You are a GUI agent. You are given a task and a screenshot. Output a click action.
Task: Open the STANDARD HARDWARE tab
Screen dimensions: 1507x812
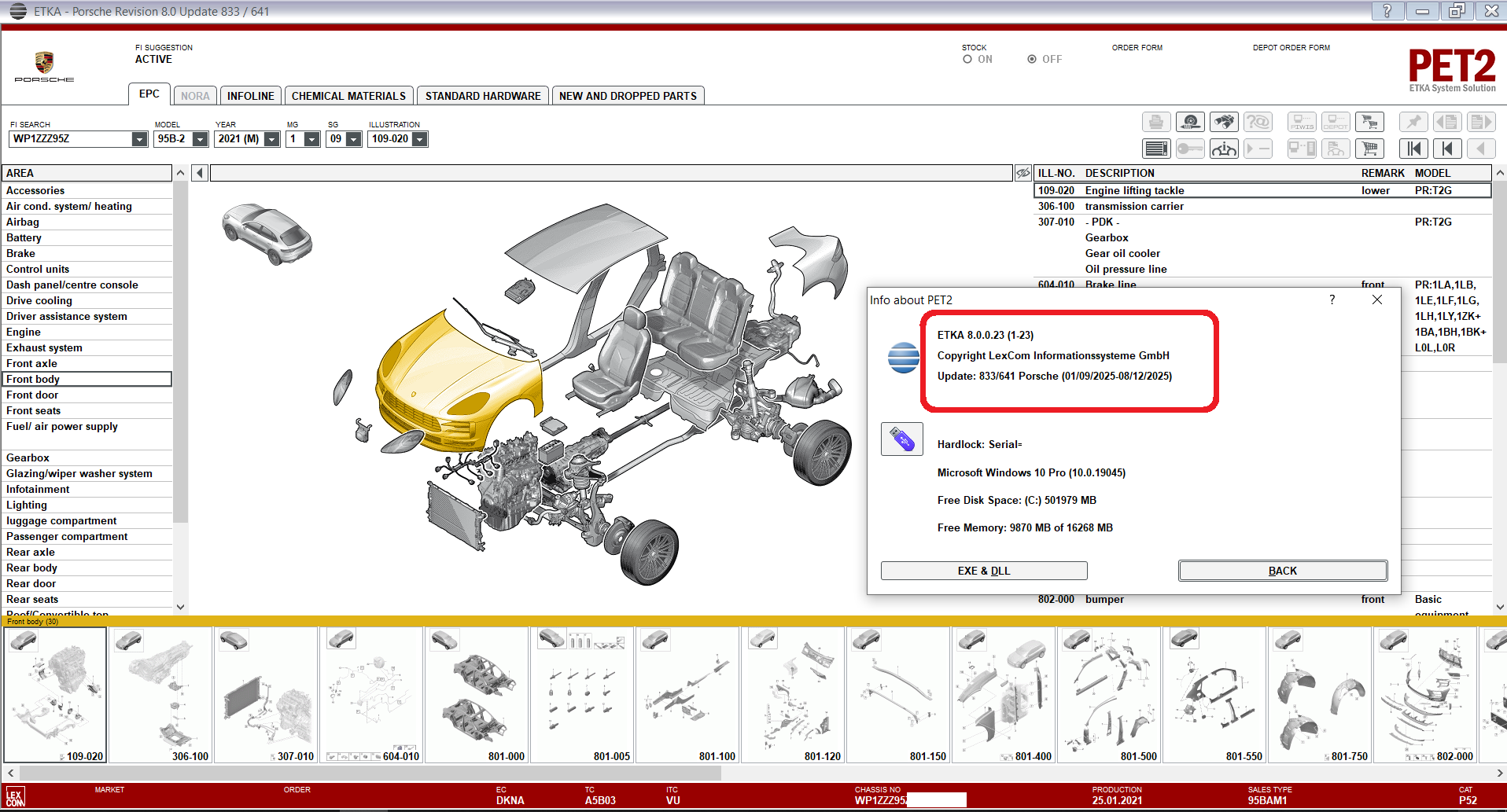tap(483, 96)
